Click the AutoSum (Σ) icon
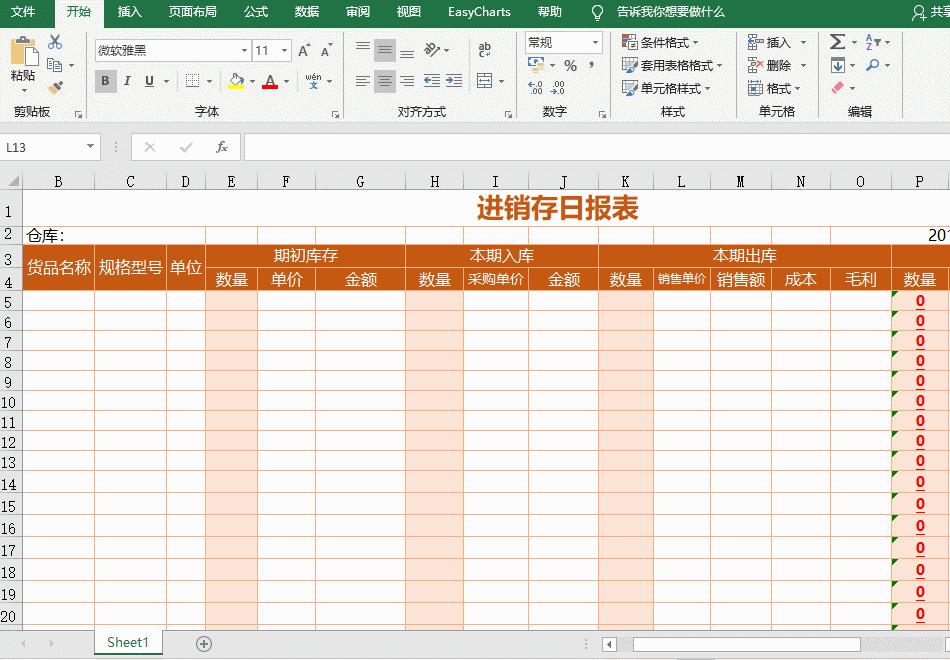Screen dimensions: 950x660 pyautogui.click(x=838, y=41)
